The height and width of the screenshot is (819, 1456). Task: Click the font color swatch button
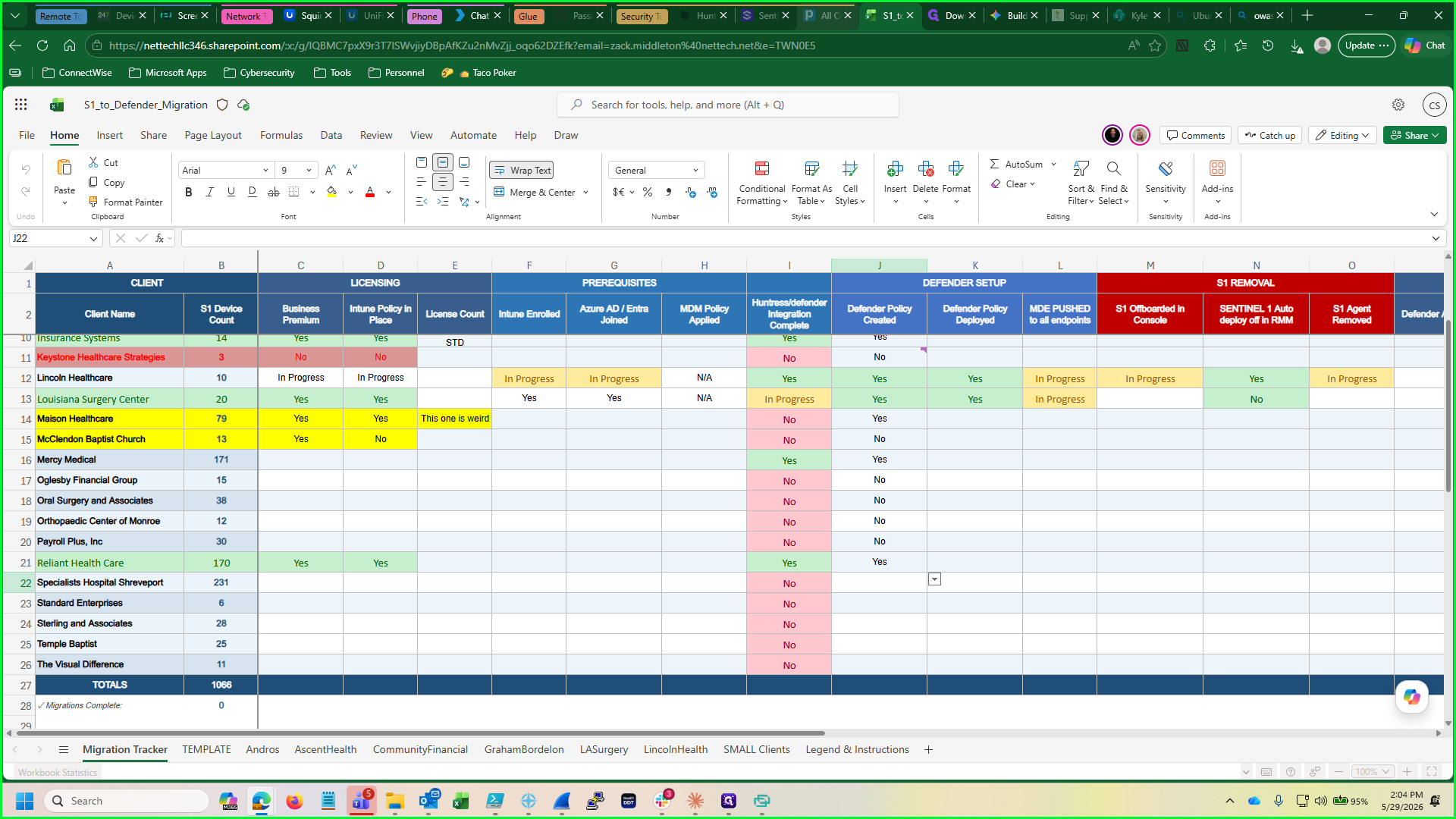[370, 192]
